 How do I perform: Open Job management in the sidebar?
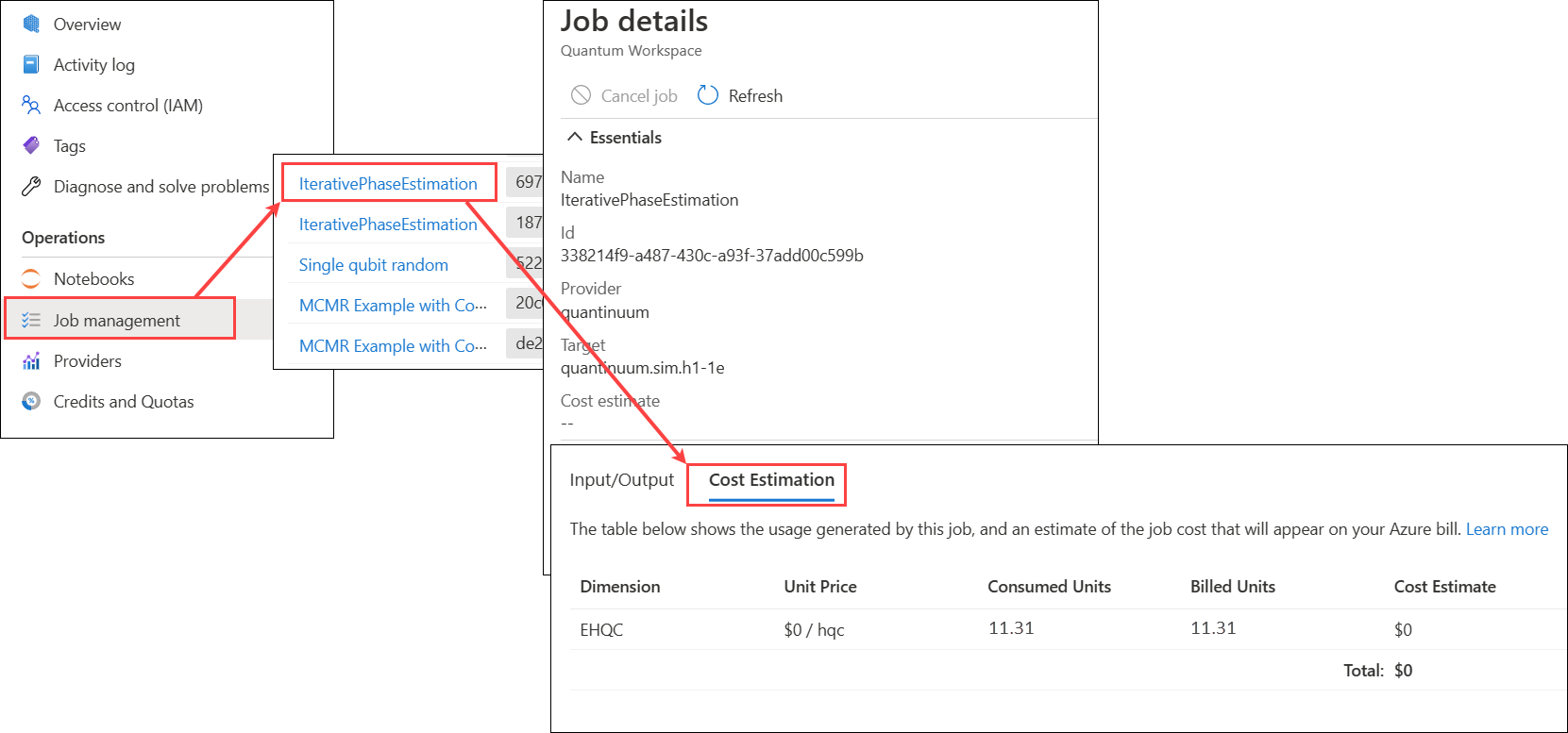coord(116,320)
